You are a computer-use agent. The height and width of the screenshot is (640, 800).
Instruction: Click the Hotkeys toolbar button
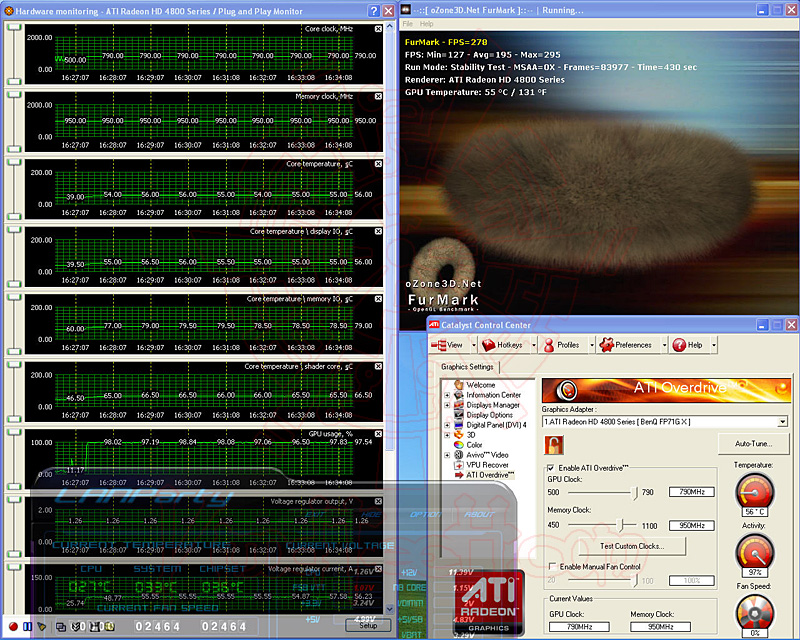coord(503,345)
